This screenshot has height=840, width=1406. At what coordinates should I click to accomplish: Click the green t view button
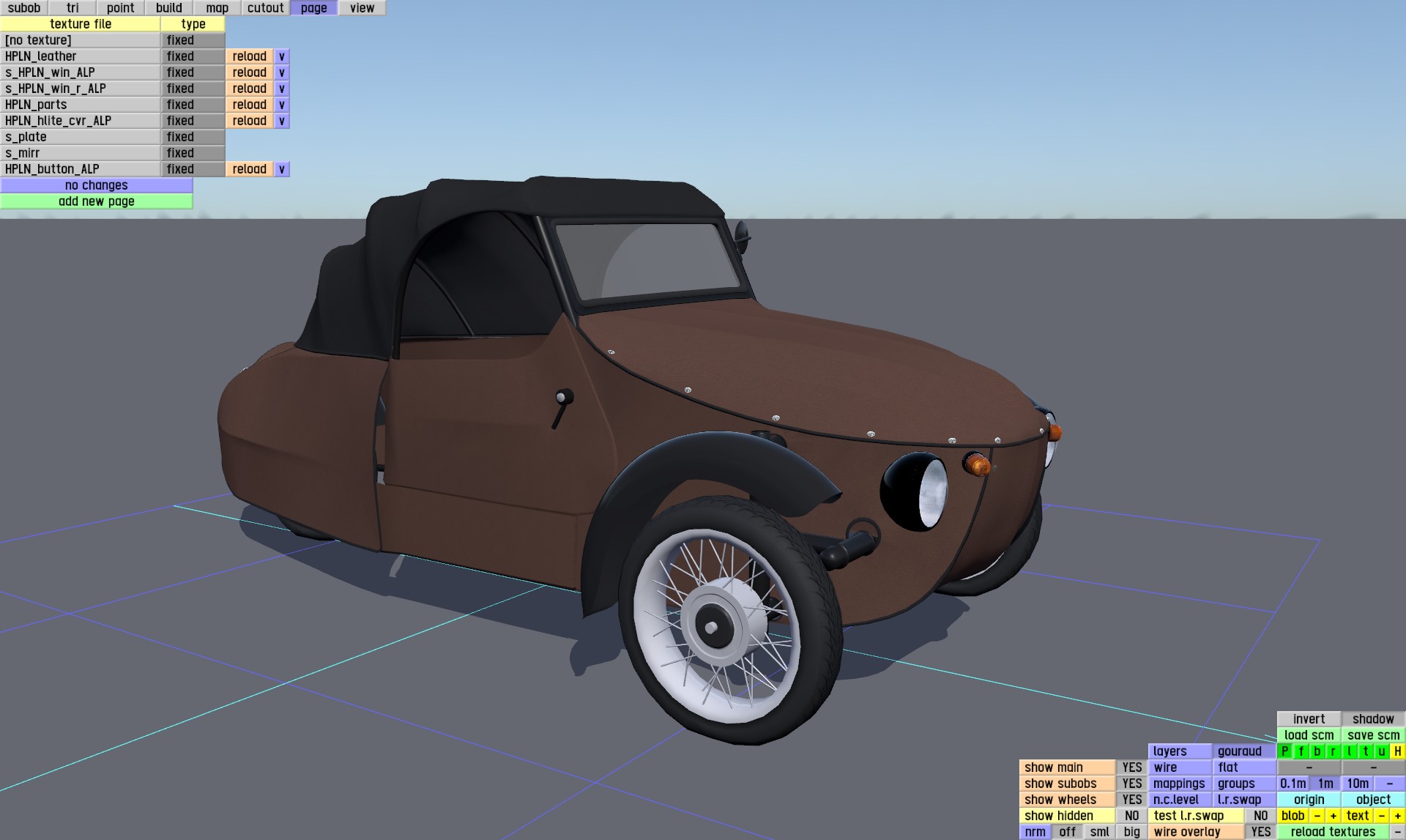[x=1365, y=751]
